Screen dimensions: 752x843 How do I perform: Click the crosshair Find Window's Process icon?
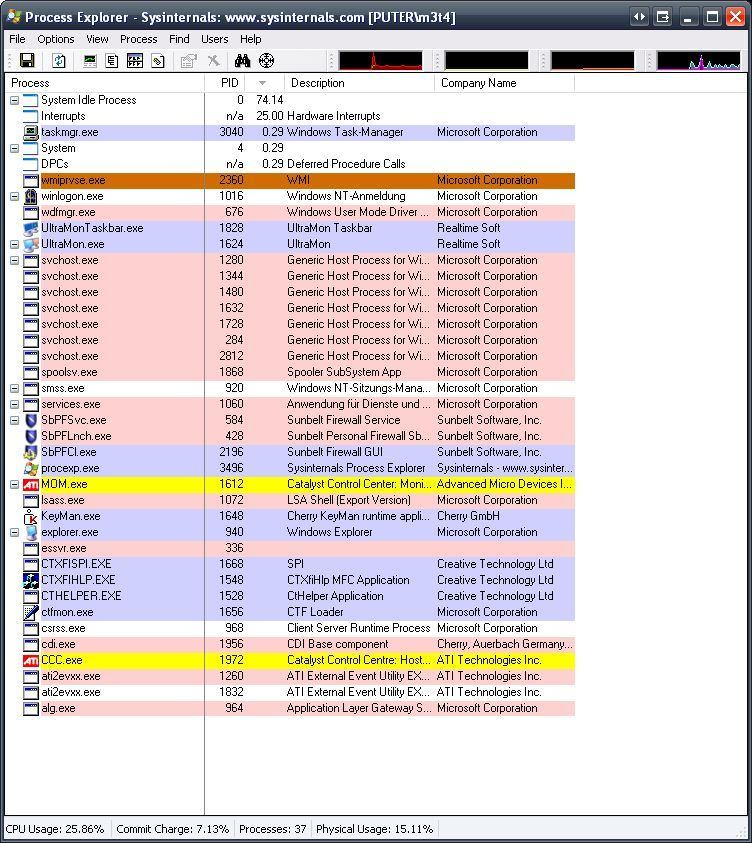(267, 61)
